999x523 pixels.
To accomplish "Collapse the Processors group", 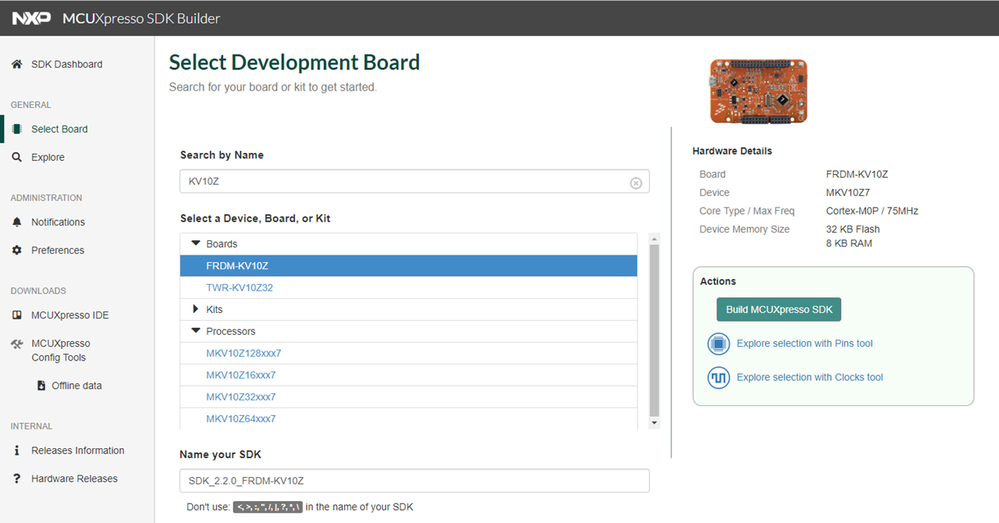I will [x=196, y=331].
